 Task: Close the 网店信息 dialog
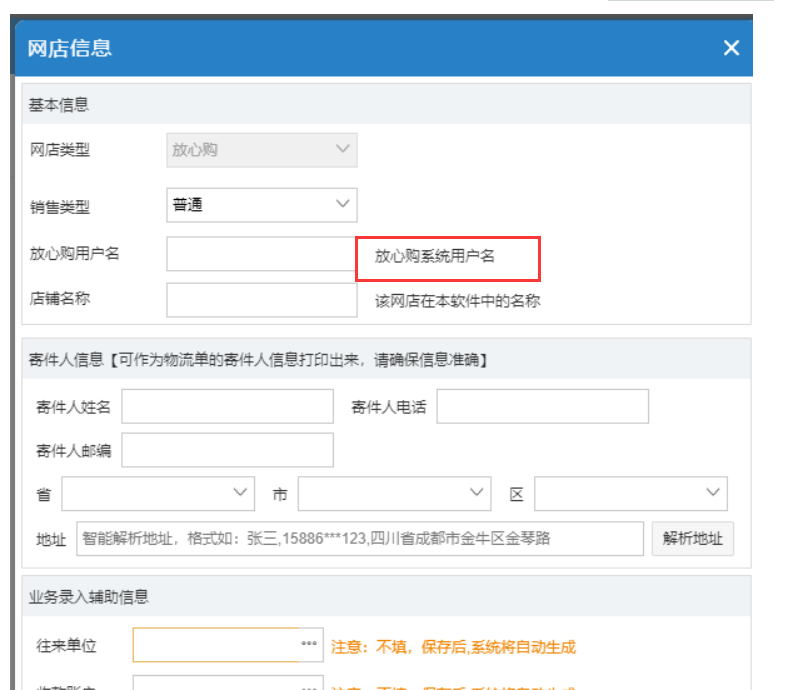point(731,48)
